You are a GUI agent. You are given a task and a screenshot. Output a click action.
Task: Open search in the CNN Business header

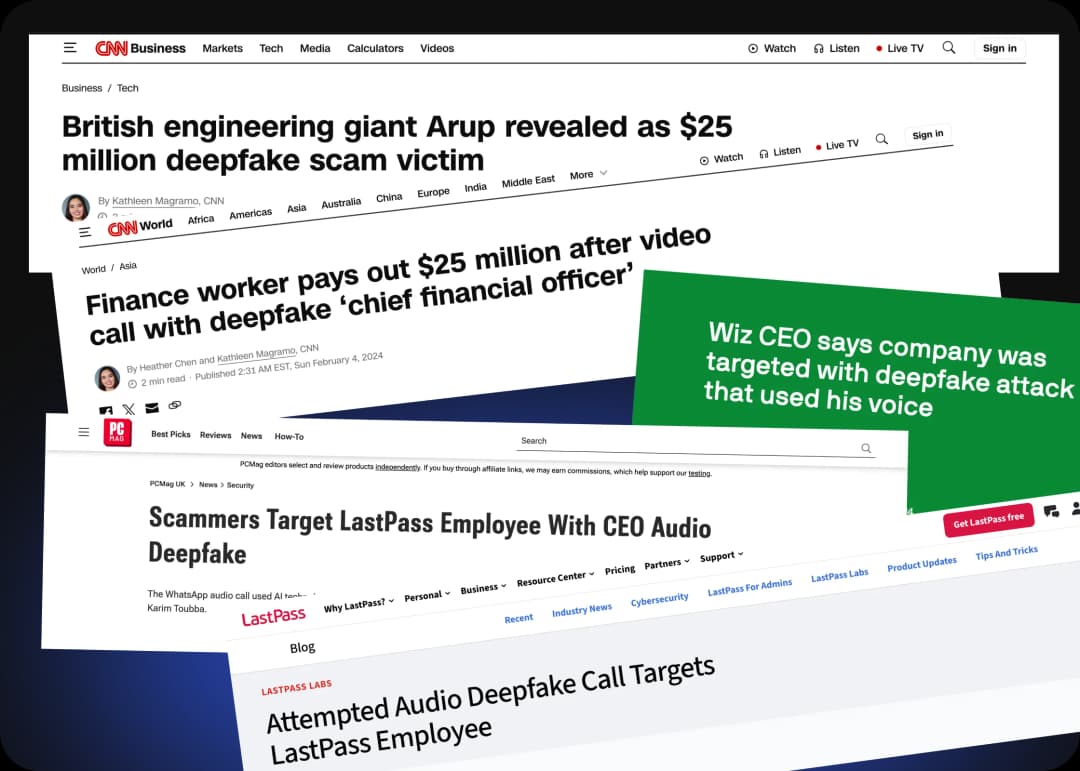tap(948, 48)
